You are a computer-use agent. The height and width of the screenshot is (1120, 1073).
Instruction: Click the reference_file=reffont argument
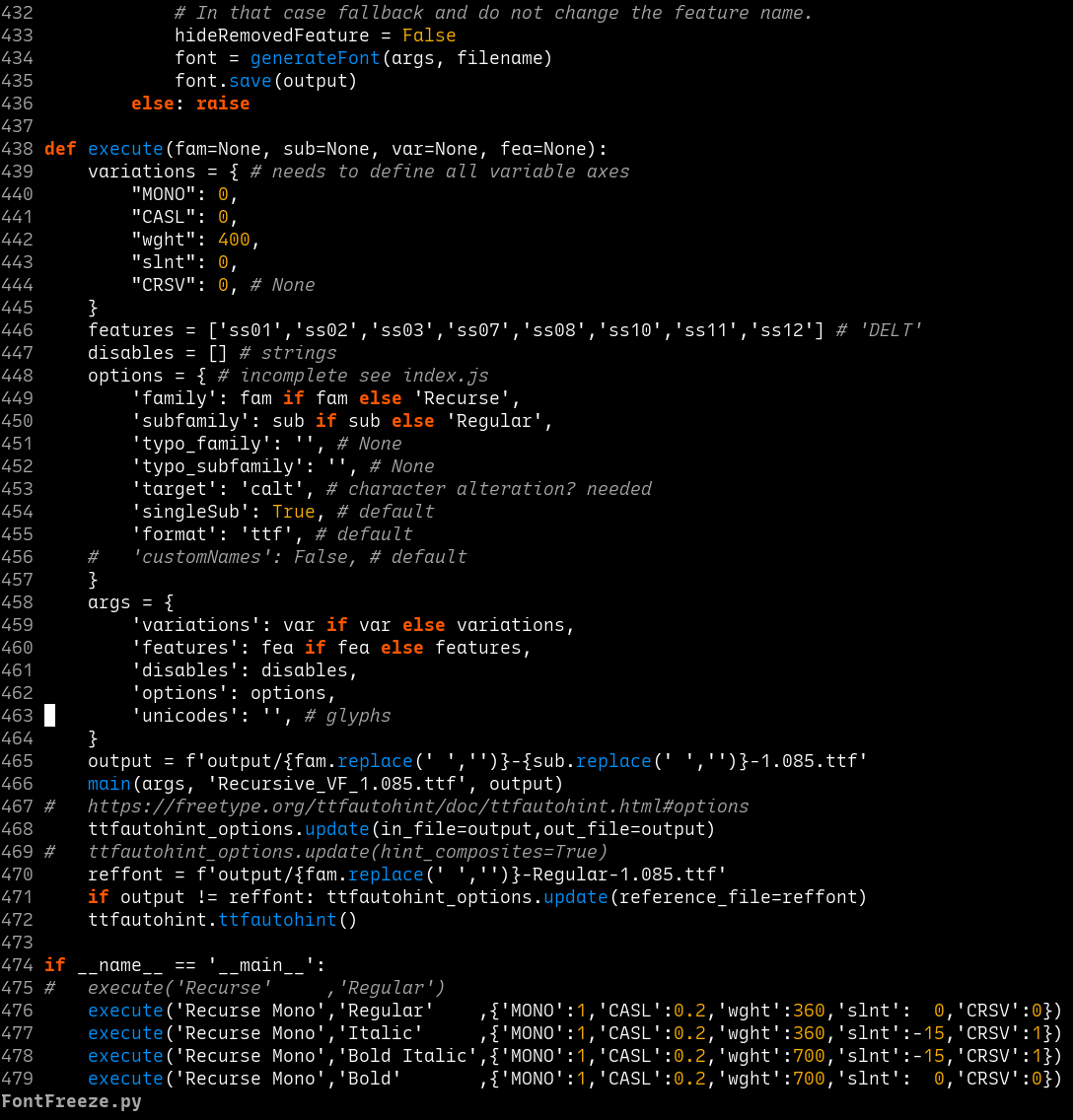[x=737, y=897]
